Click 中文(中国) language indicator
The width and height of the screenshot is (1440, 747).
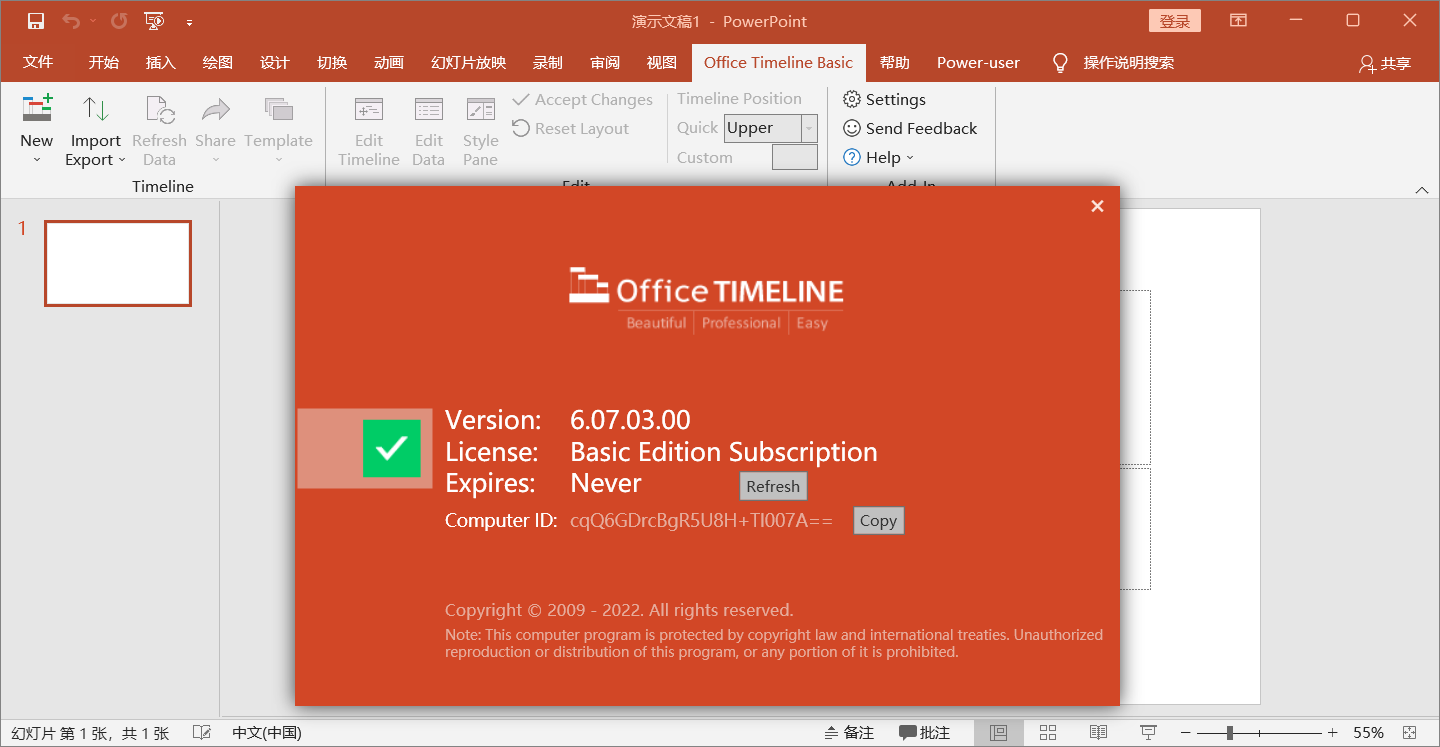click(267, 733)
